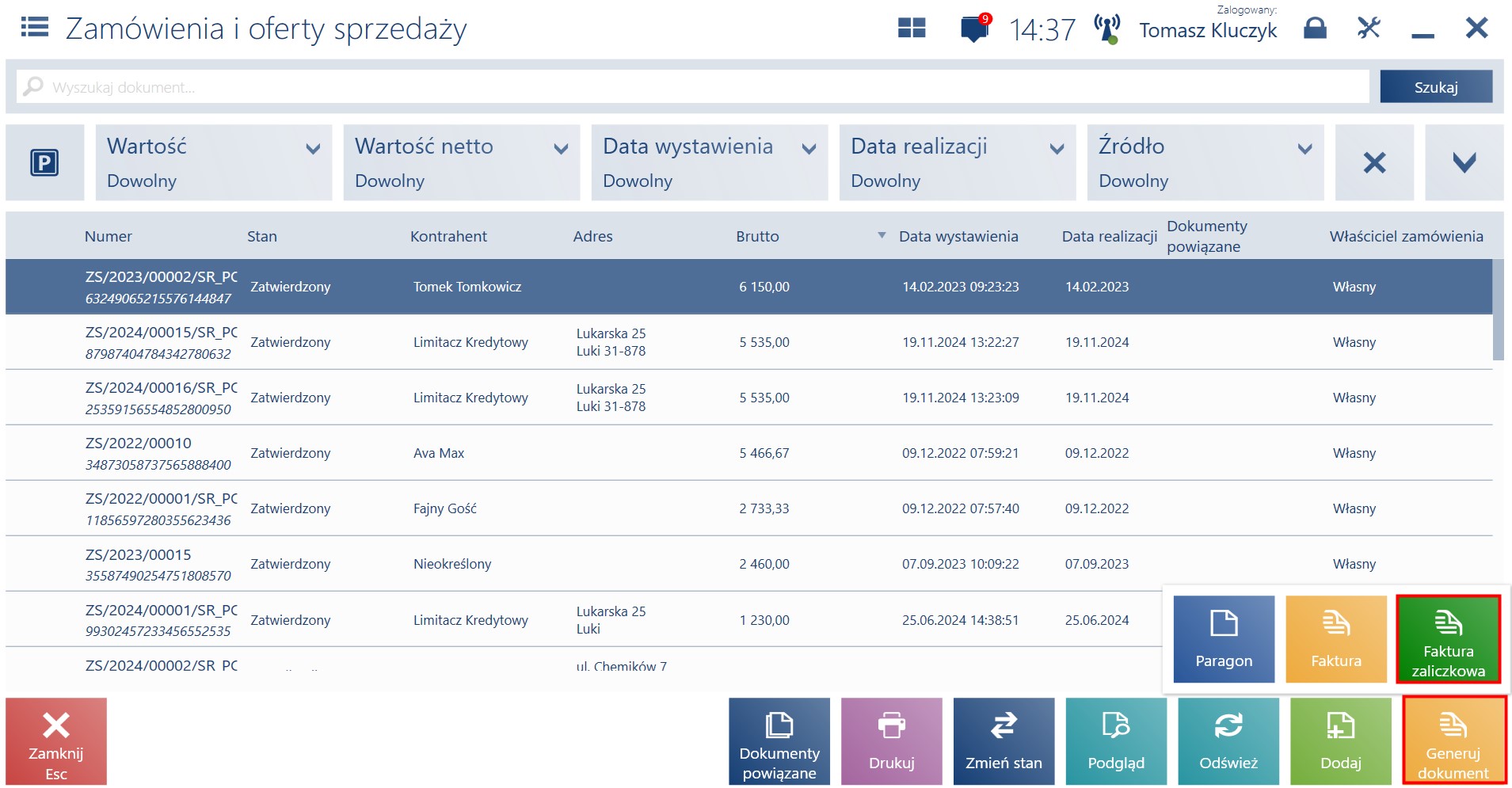Click issue date 07.09.2023 10:09:22
Screen dimensions: 1512x788
tap(961, 564)
